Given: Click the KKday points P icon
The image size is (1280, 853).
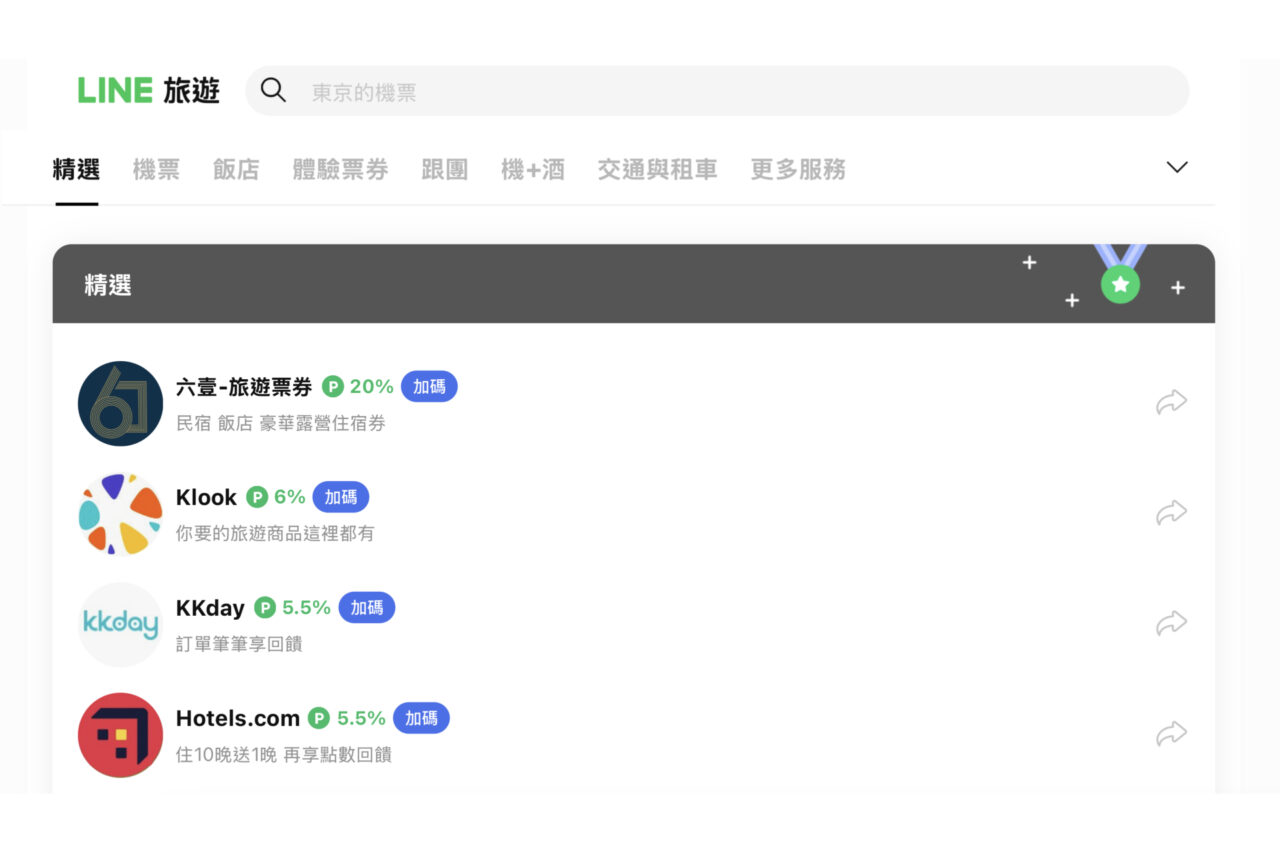Looking at the screenshot, I should click(x=265, y=607).
